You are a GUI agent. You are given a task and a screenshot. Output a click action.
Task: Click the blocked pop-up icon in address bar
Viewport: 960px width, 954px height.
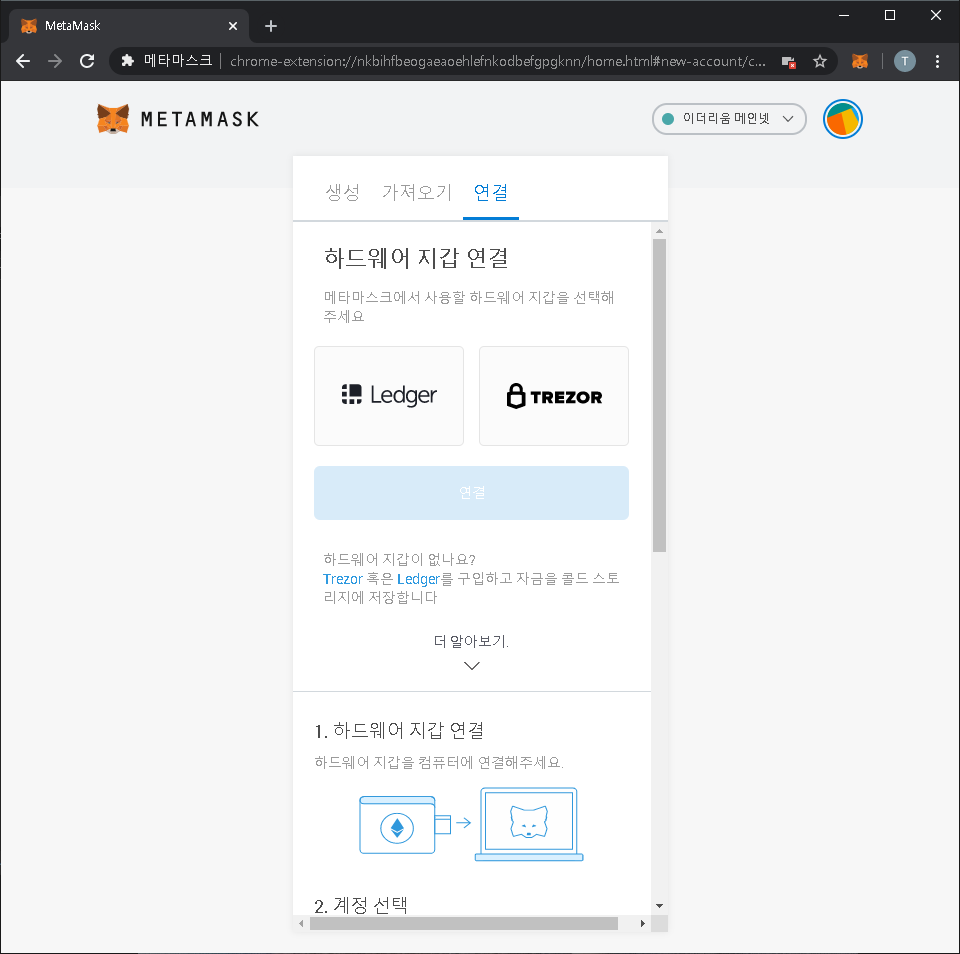pos(788,61)
